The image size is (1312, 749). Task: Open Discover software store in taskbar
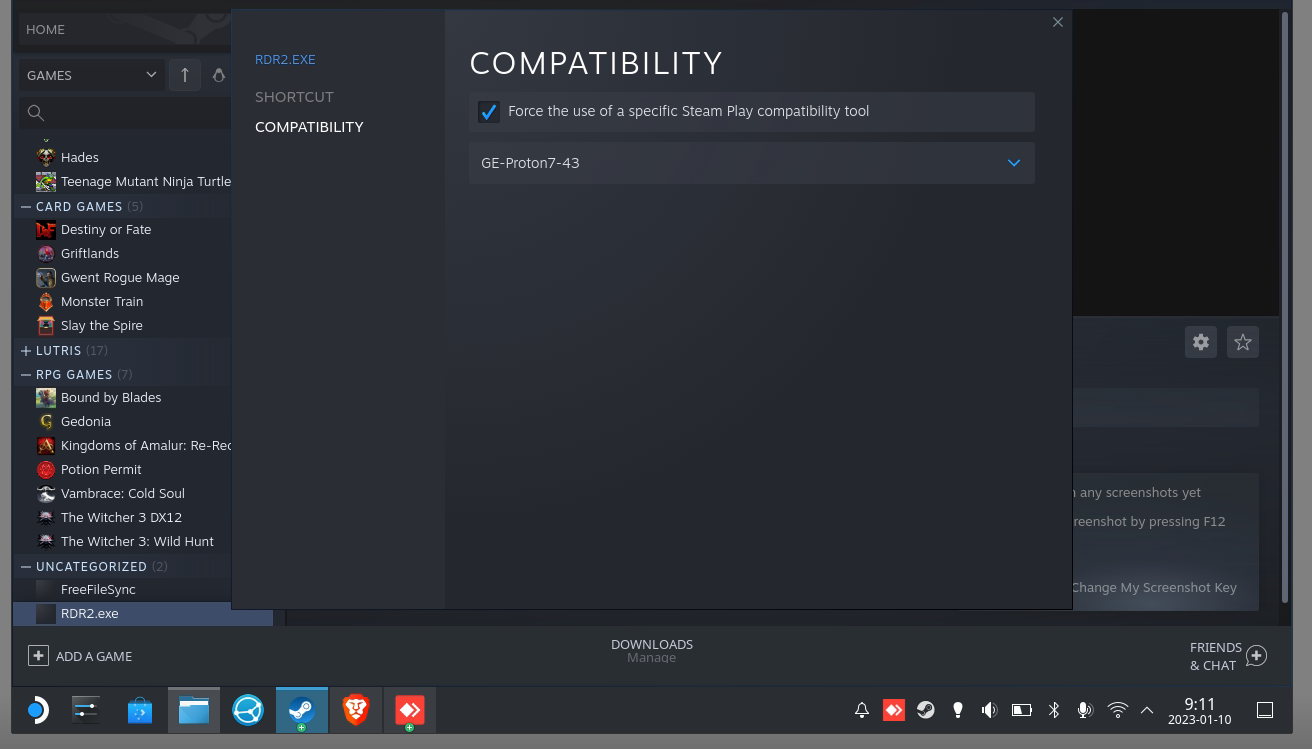140,711
